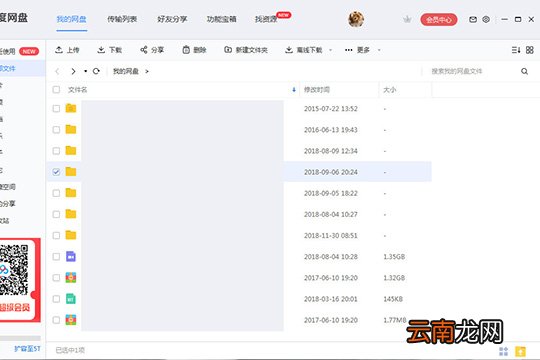The height and width of the screenshot is (360, 540).
Task: Click the 上传 upload button
Action: 67,50
